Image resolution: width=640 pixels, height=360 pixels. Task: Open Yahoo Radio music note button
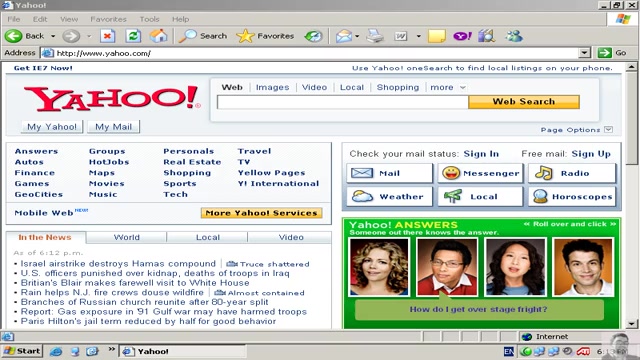coord(572,173)
